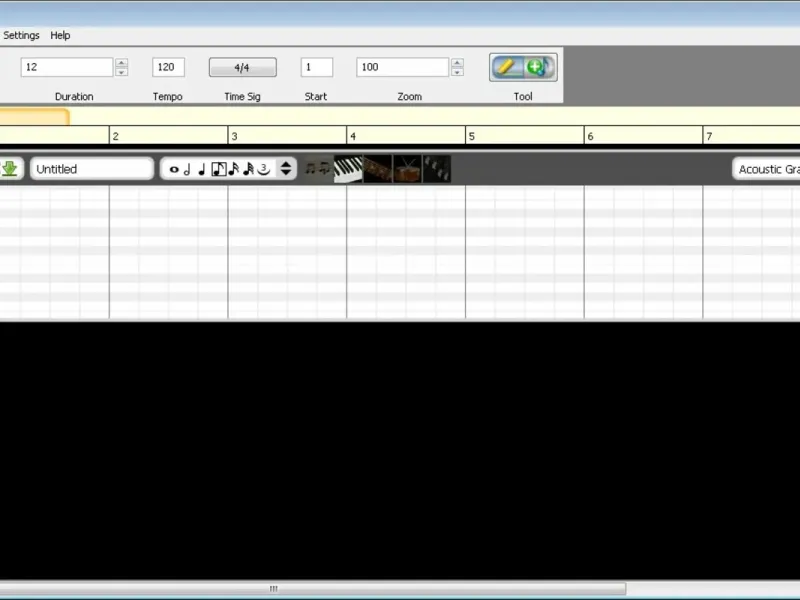Click measure 4 on the ruler

point(353,136)
